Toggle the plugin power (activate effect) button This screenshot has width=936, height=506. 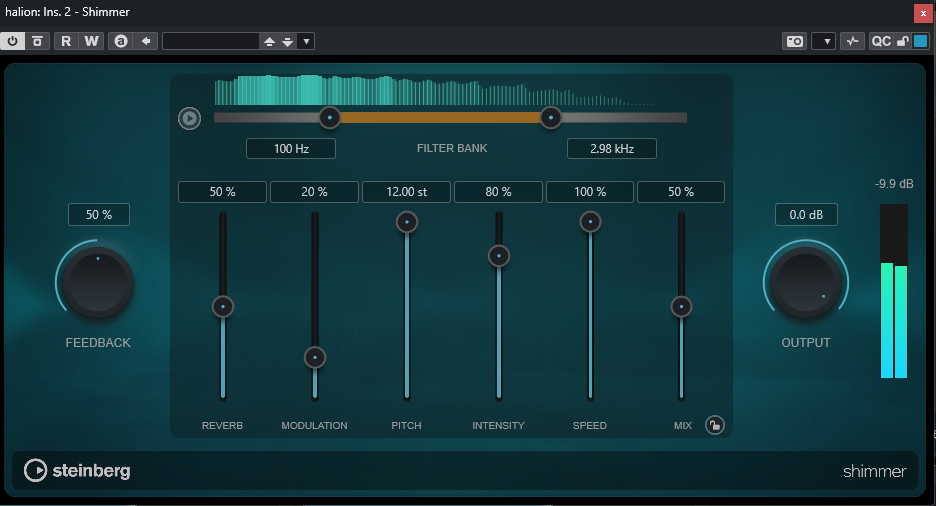[12, 41]
